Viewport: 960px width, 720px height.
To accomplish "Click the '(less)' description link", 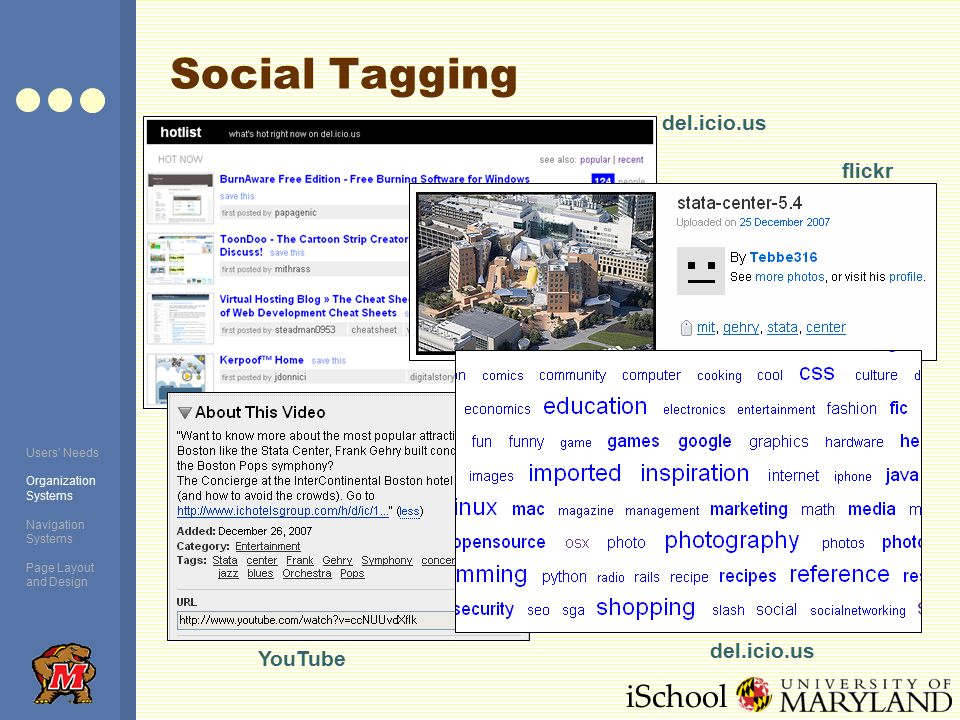I will [x=410, y=511].
